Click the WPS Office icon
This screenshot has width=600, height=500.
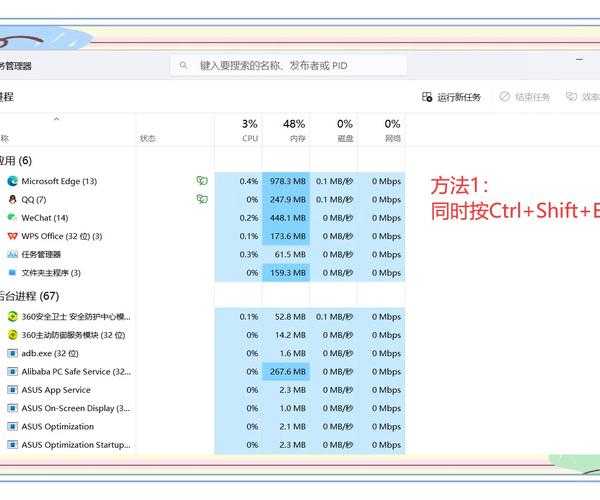point(12,236)
